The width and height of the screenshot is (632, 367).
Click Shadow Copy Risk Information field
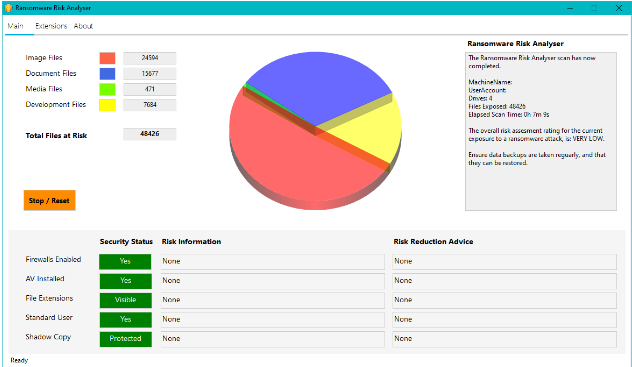[272, 339]
